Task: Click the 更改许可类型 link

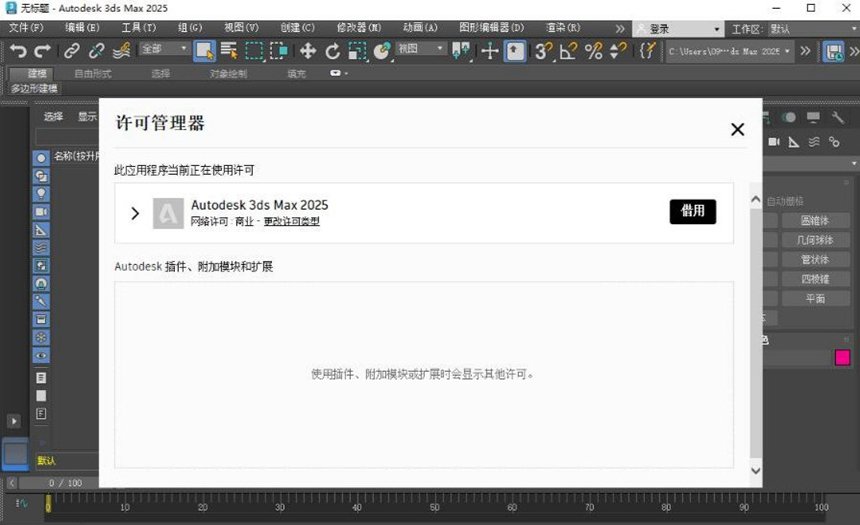Action: pos(291,222)
